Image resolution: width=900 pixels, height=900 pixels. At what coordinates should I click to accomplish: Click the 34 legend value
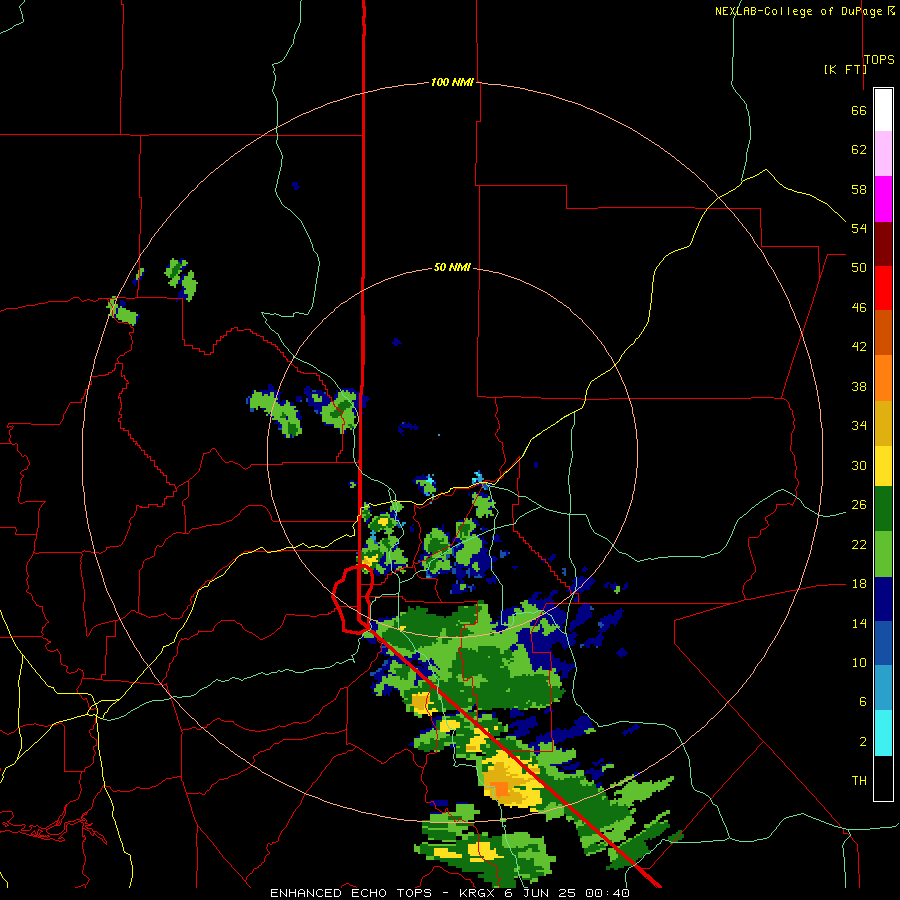click(859, 426)
